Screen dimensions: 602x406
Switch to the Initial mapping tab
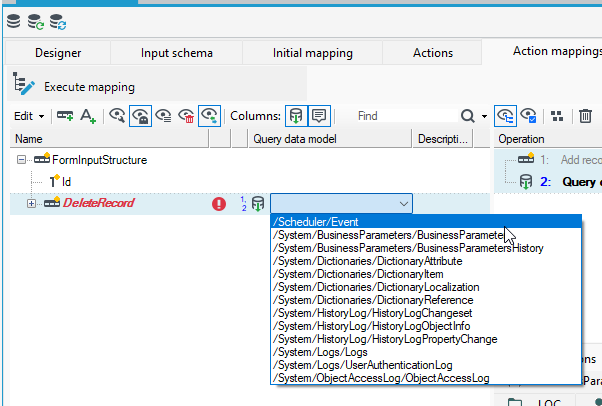(313, 53)
